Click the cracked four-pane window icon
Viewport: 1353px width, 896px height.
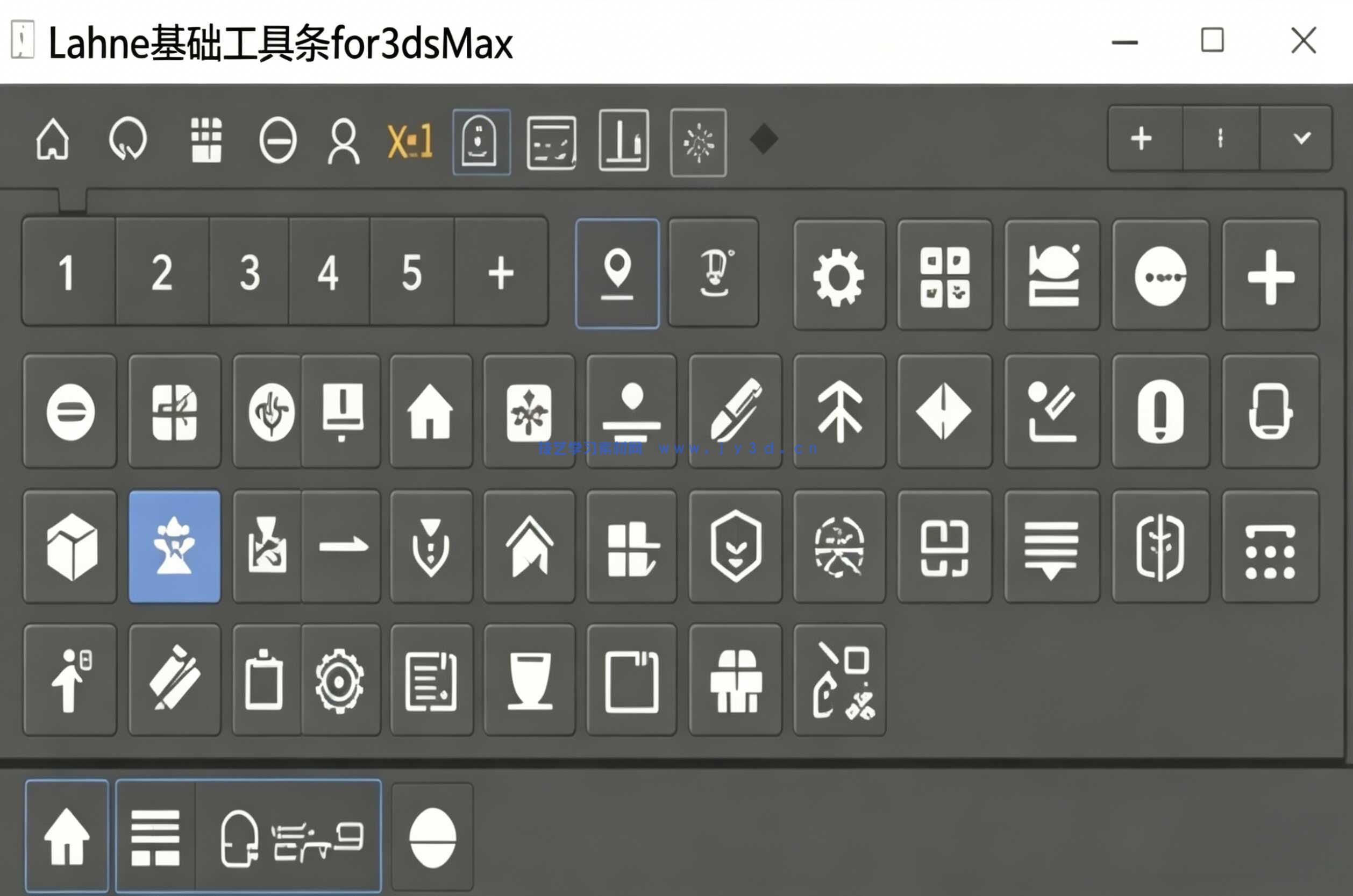pyautogui.click(x=174, y=411)
